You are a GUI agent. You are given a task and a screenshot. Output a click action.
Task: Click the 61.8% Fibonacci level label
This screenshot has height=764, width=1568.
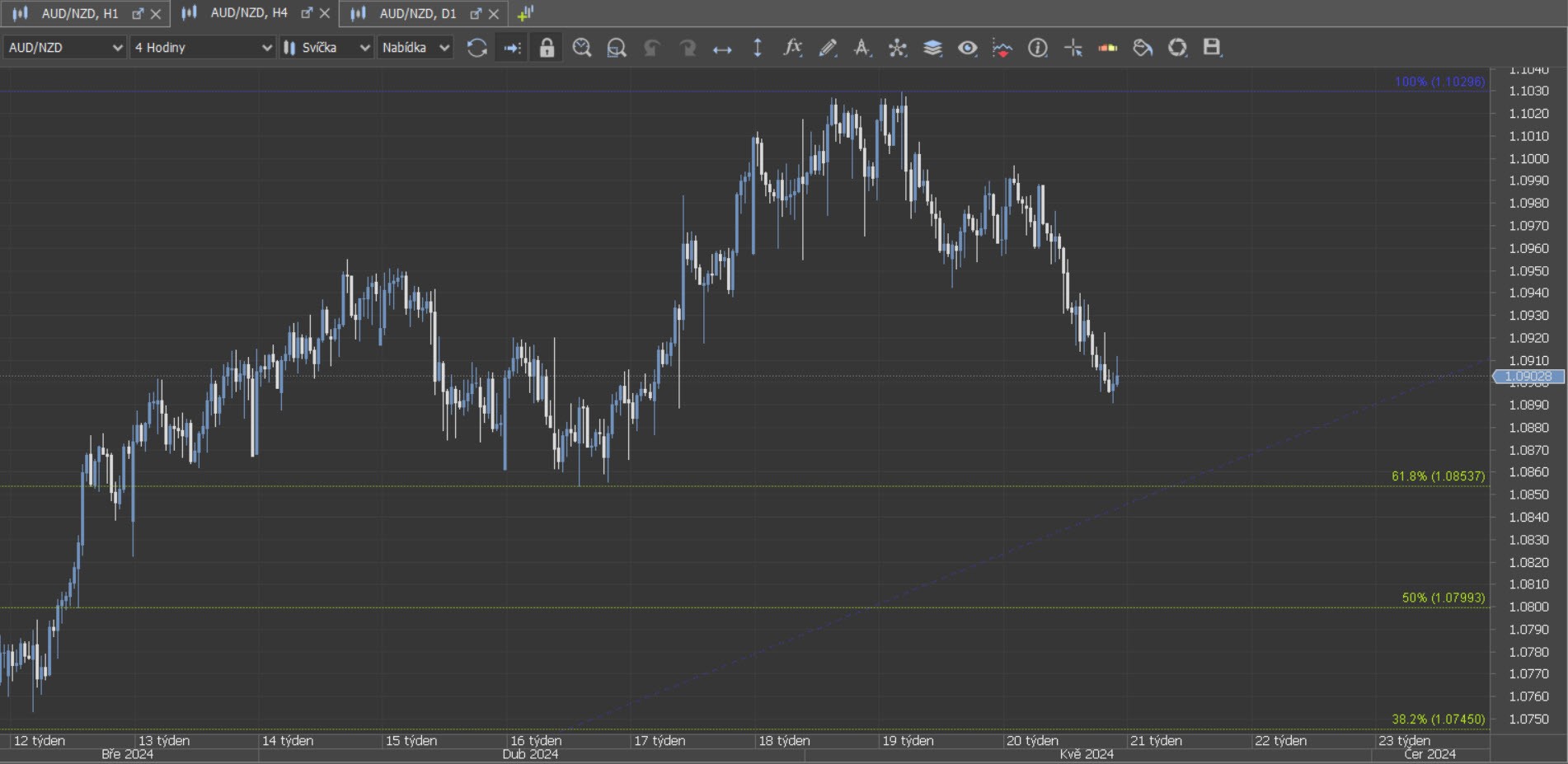tap(1437, 476)
